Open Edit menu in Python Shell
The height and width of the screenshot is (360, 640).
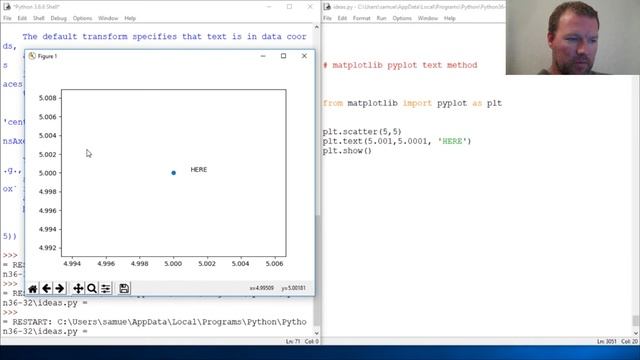click(22, 18)
